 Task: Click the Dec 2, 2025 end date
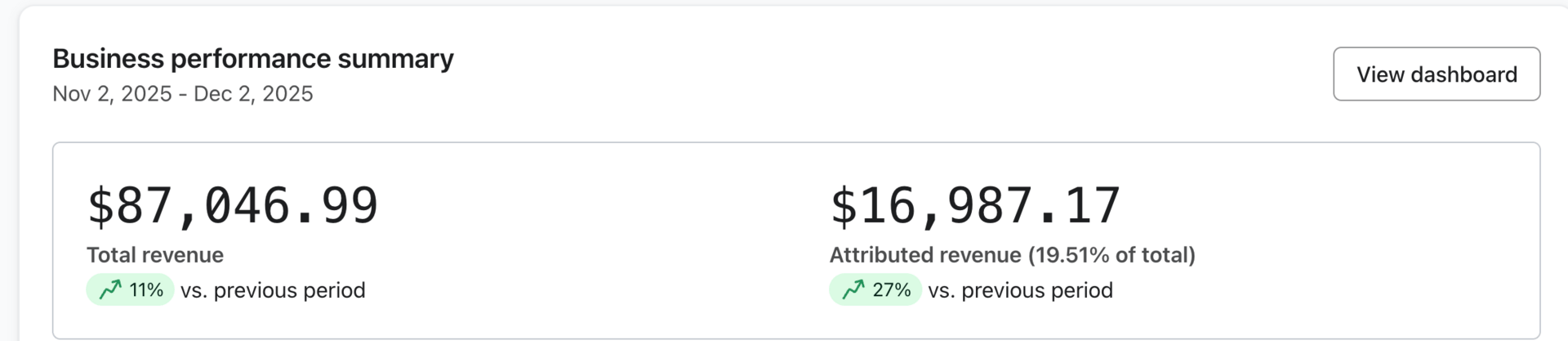pos(253,94)
